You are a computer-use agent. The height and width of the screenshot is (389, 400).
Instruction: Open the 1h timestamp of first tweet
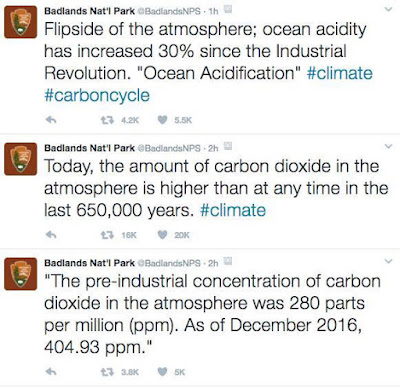[213, 11]
